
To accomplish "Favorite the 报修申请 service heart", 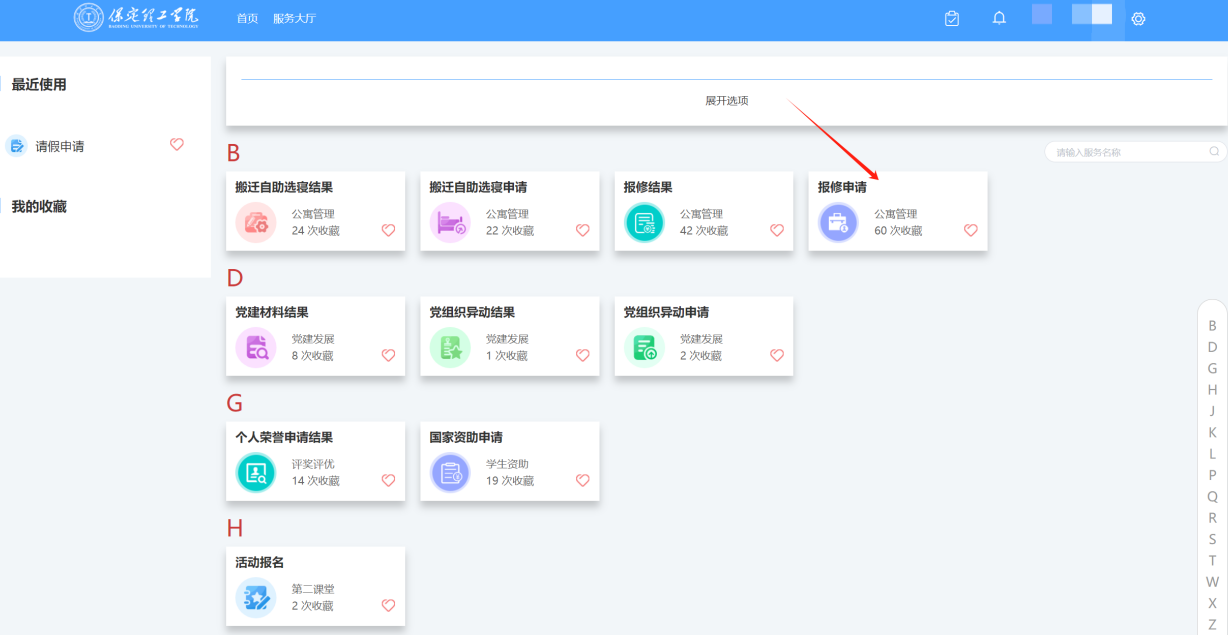I will coord(970,230).
